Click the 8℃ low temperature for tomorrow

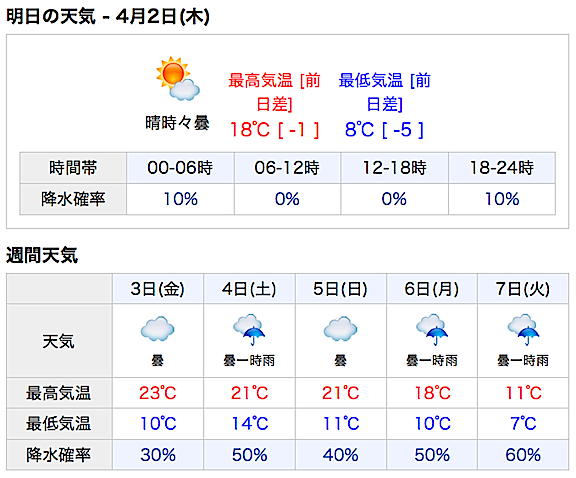coord(359,130)
